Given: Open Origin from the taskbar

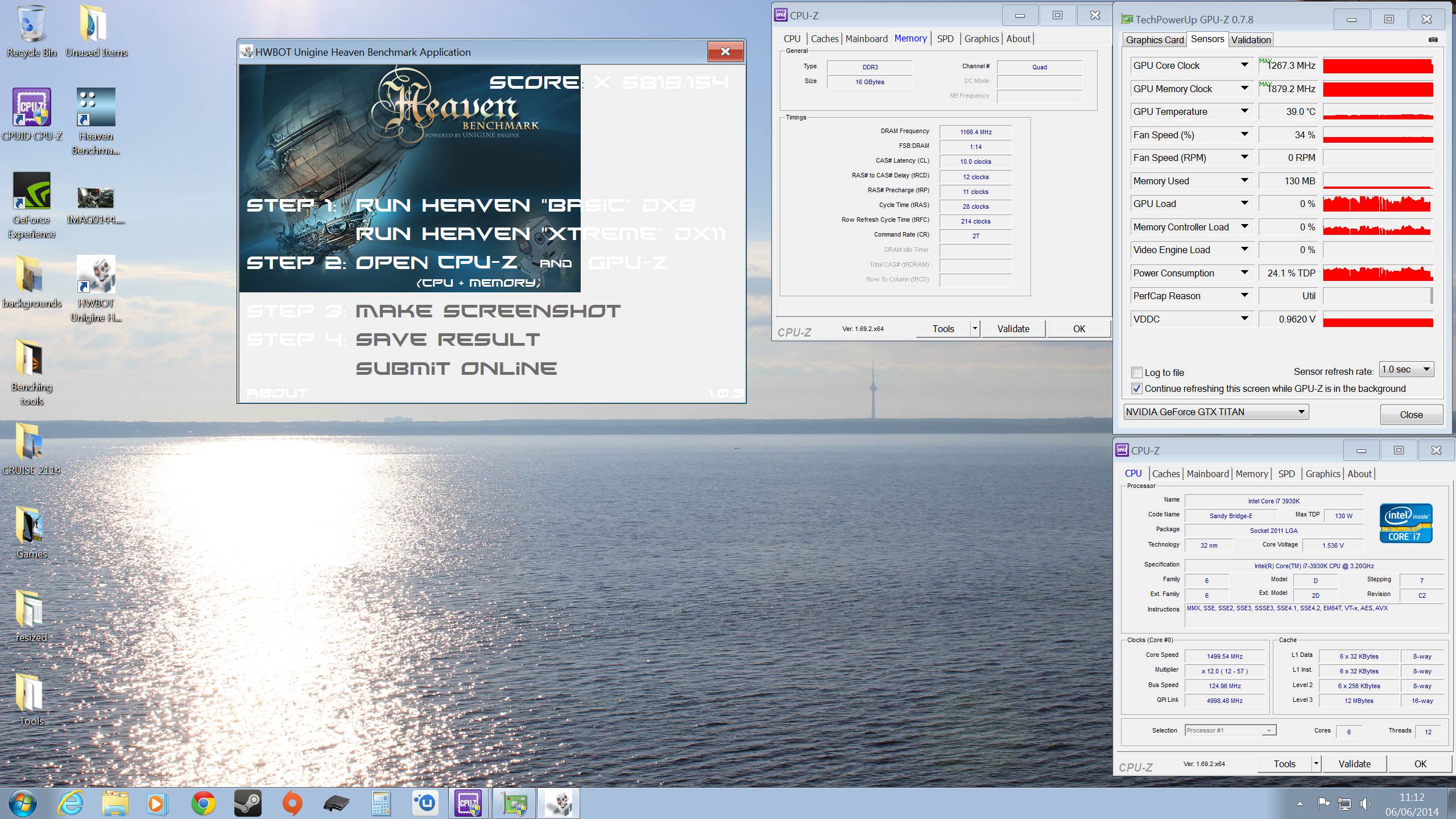Looking at the screenshot, I should pos(292,804).
